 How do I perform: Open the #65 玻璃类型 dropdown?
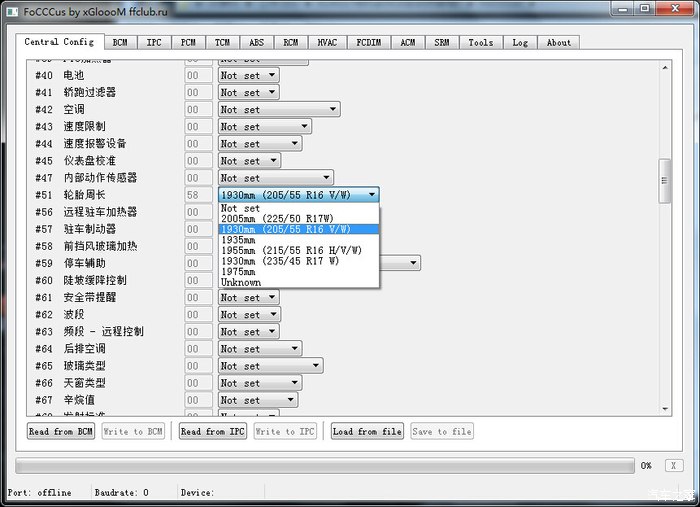point(270,366)
